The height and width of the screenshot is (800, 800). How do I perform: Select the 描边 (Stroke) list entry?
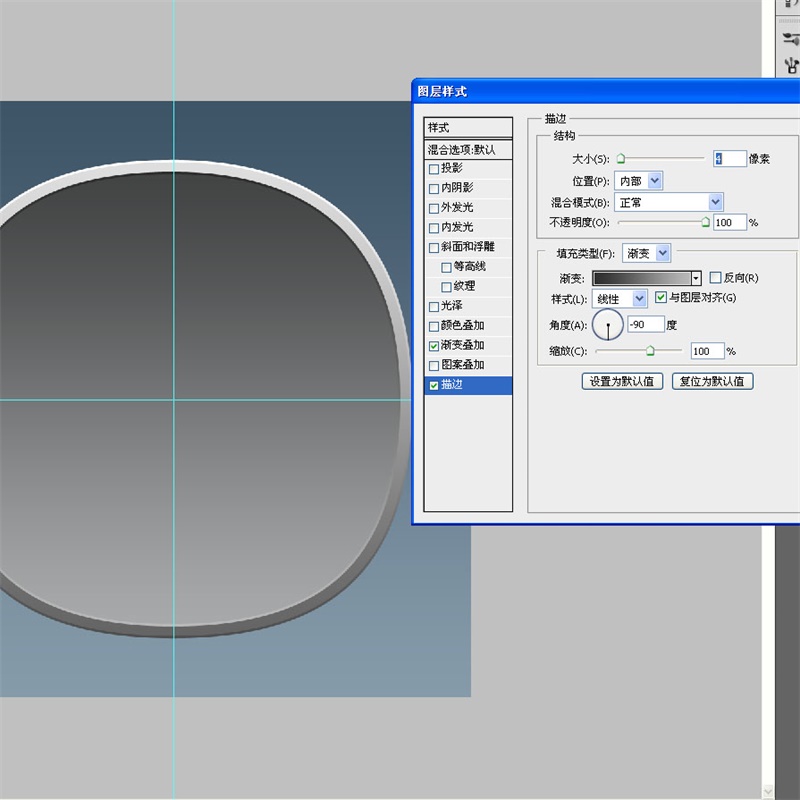468,385
